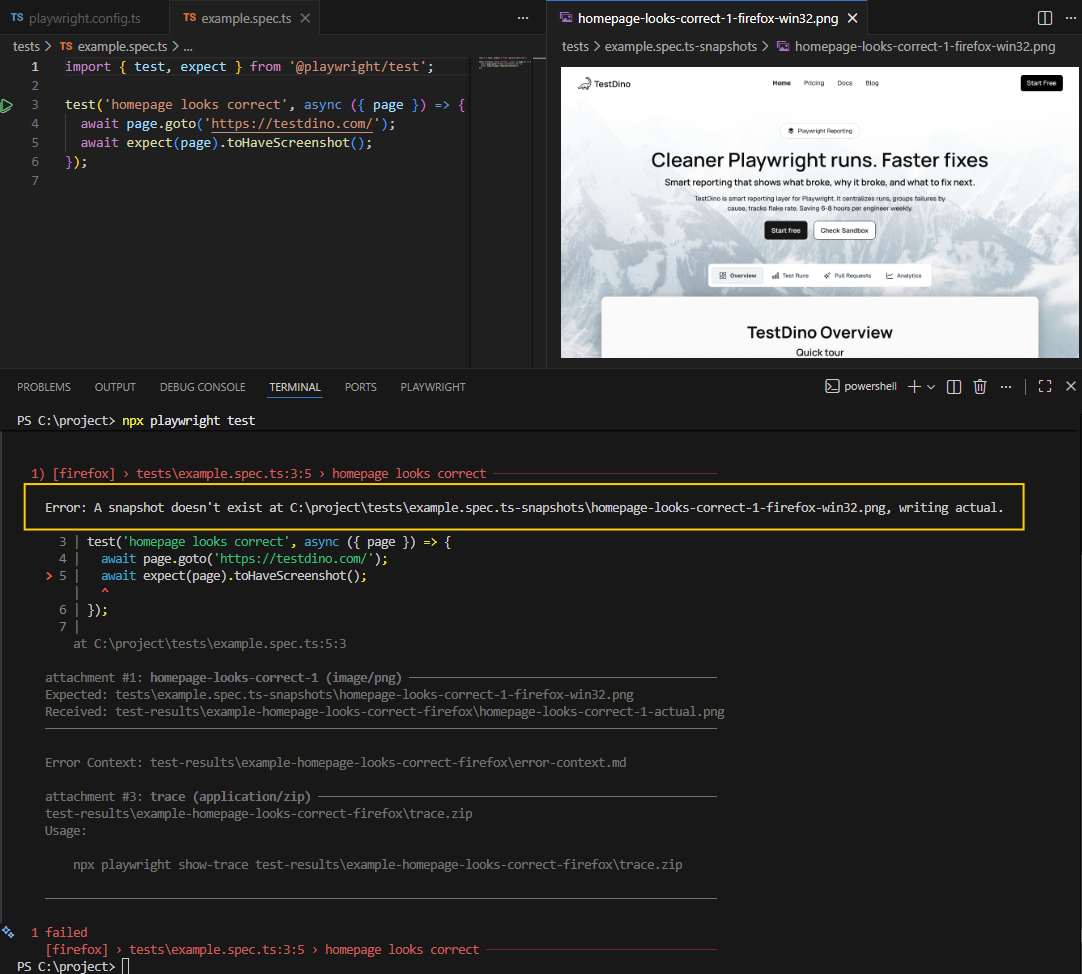Open the terminal launch profile dropdown arrow
Screen dimensions: 1082x974
tap(931, 387)
